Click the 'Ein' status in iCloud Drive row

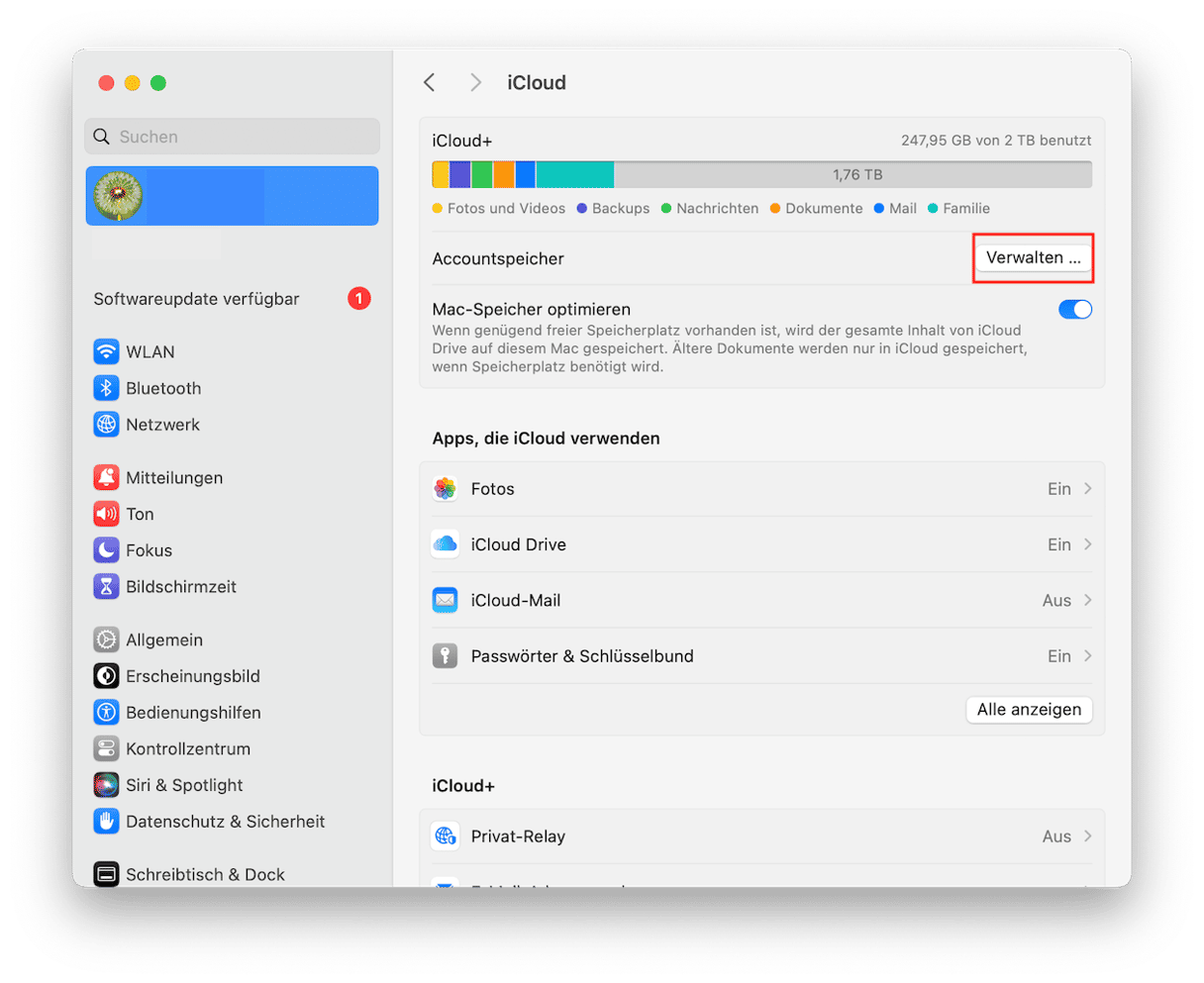click(1059, 543)
